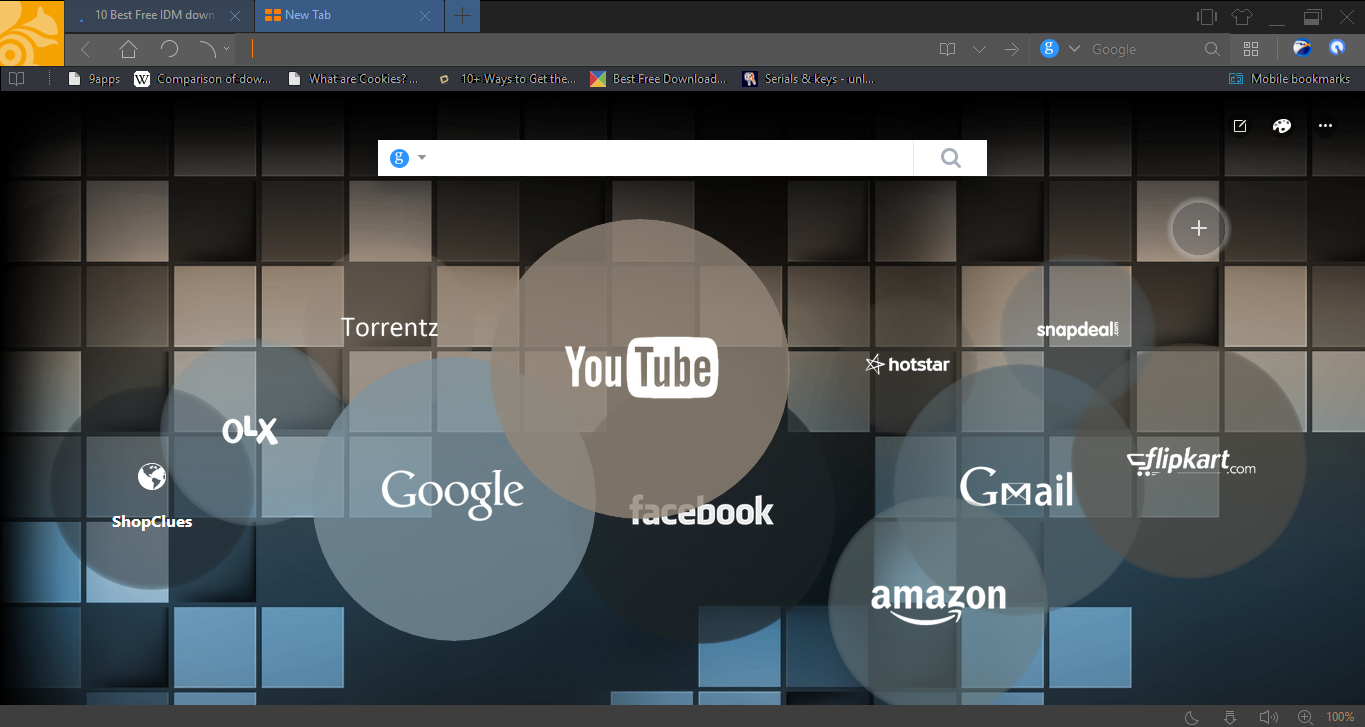Open the YouTube speed dial bubble
Viewport: 1365px width, 727px height.
click(640, 368)
